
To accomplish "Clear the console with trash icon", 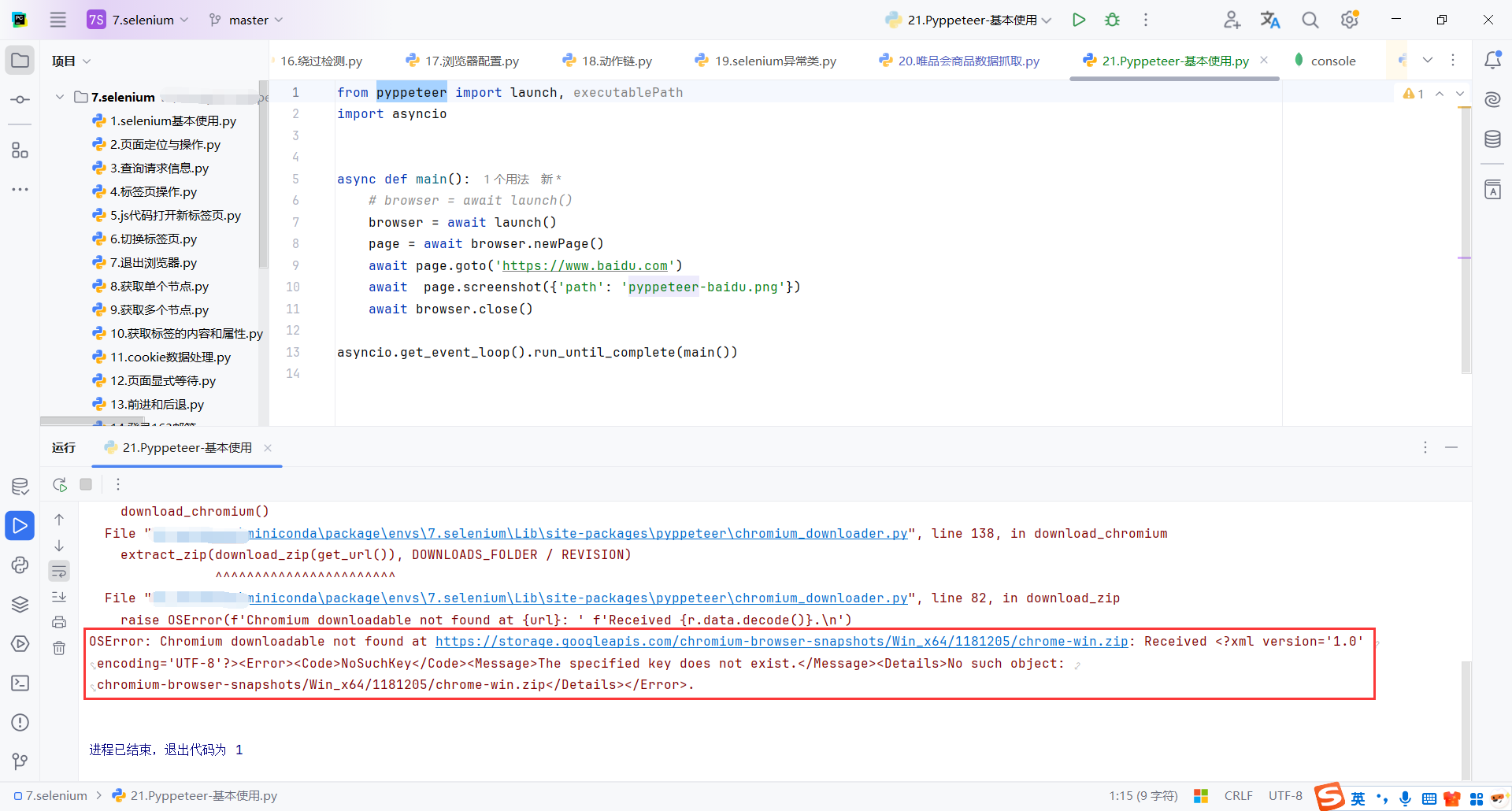I will tap(59, 648).
